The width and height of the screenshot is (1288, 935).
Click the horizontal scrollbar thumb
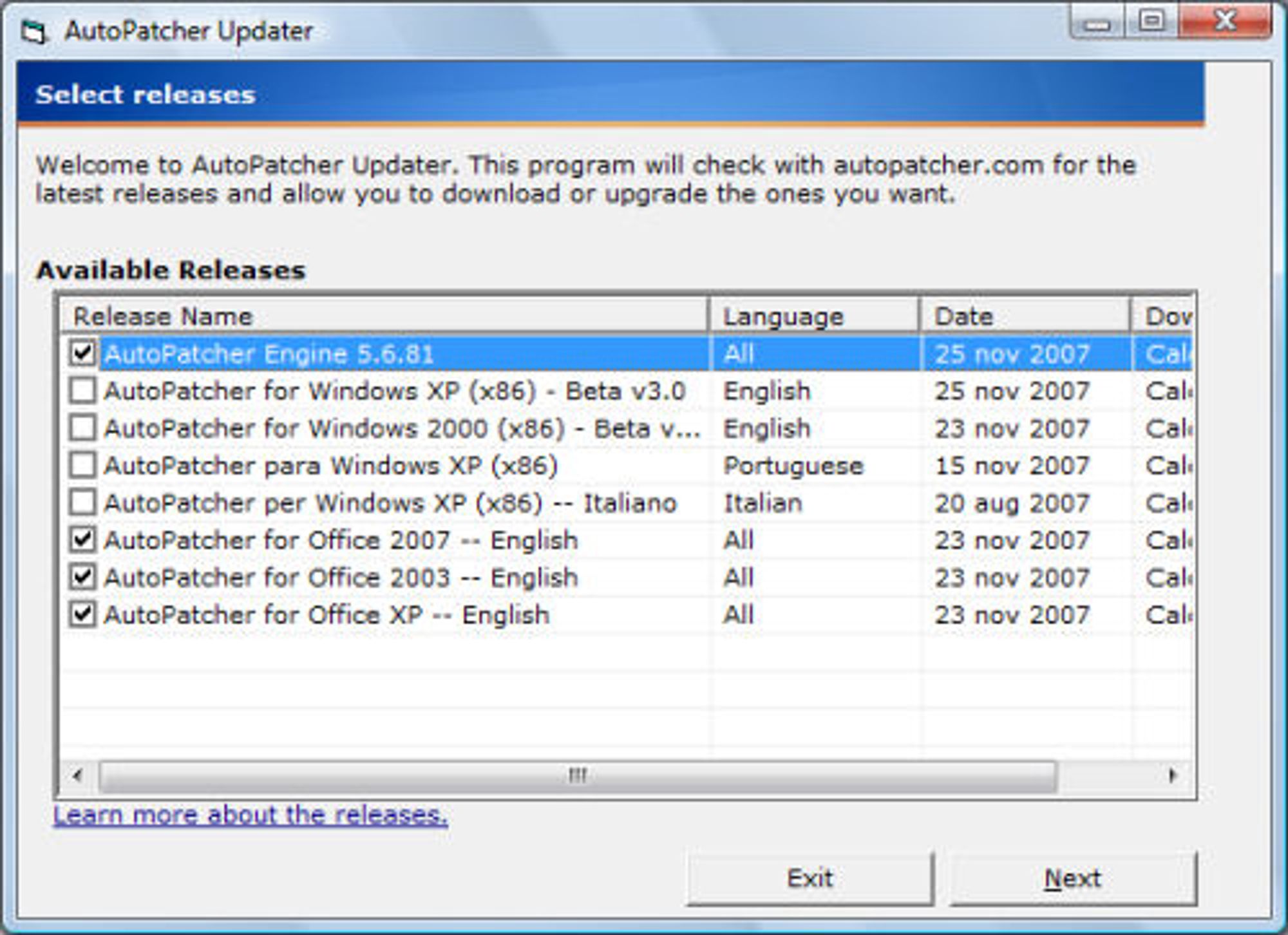click(x=578, y=776)
